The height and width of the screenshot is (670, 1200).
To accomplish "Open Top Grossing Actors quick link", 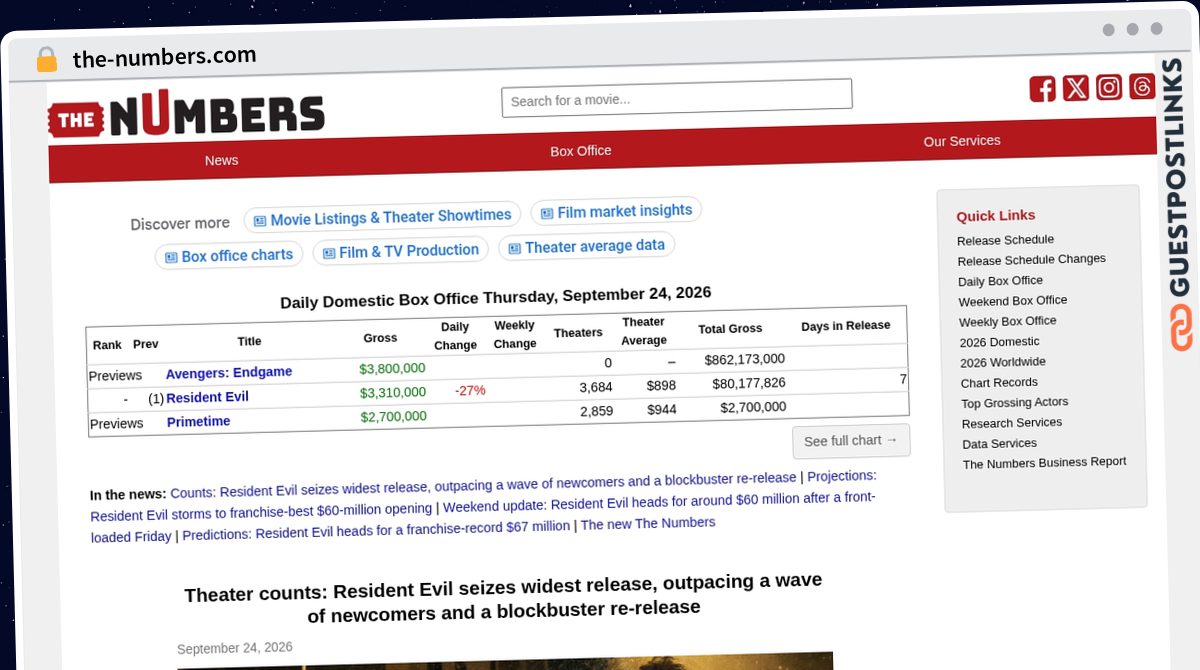I will [1014, 403].
